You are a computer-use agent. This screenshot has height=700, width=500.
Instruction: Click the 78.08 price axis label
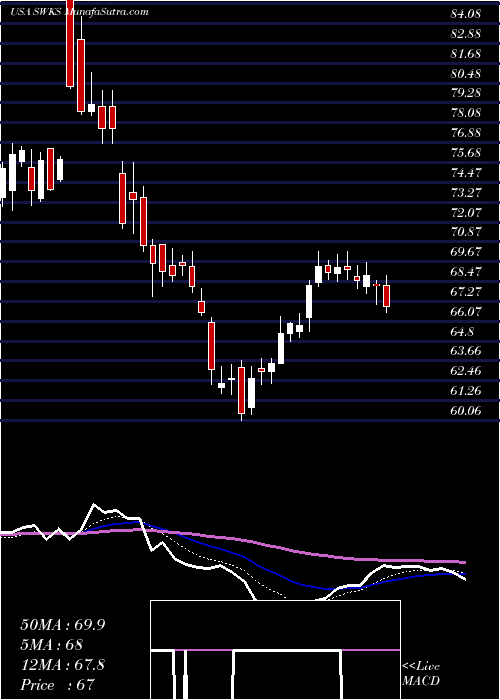(466, 113)
